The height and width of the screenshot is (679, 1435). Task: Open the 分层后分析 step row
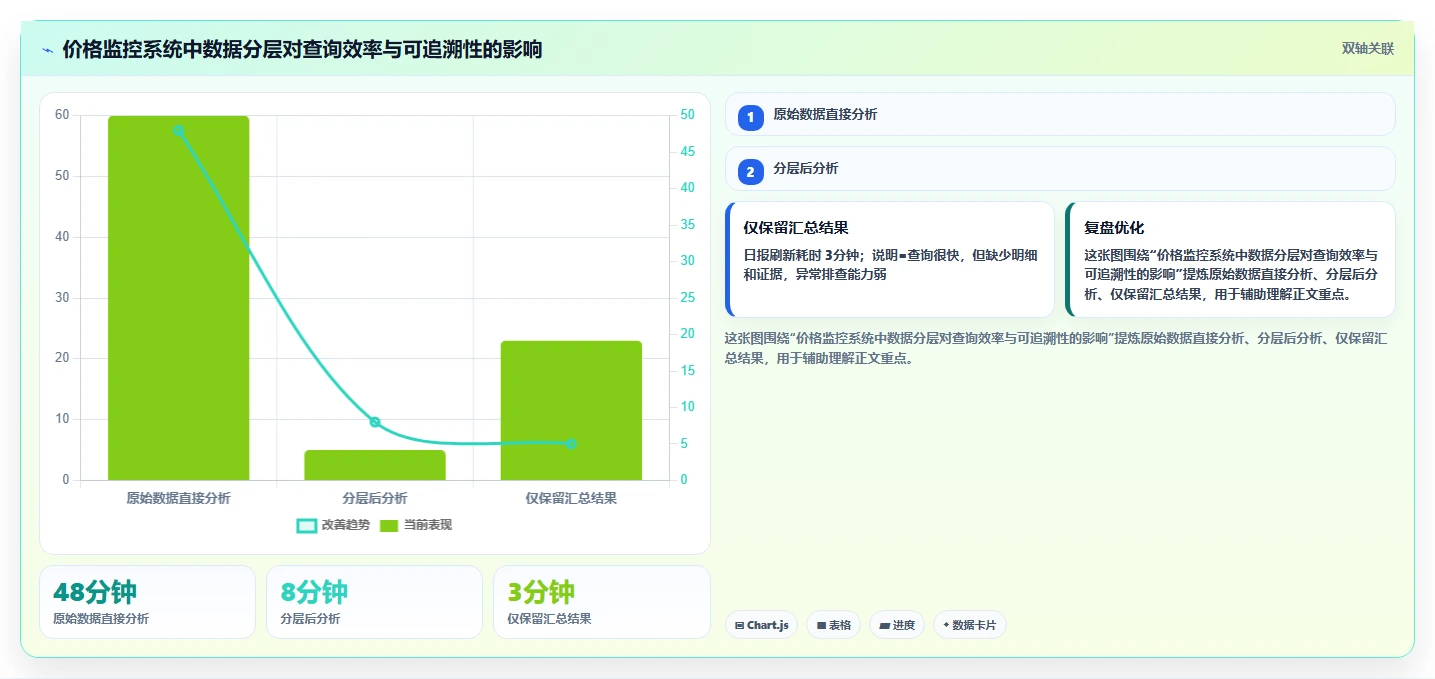click(x=1060, y=168)
